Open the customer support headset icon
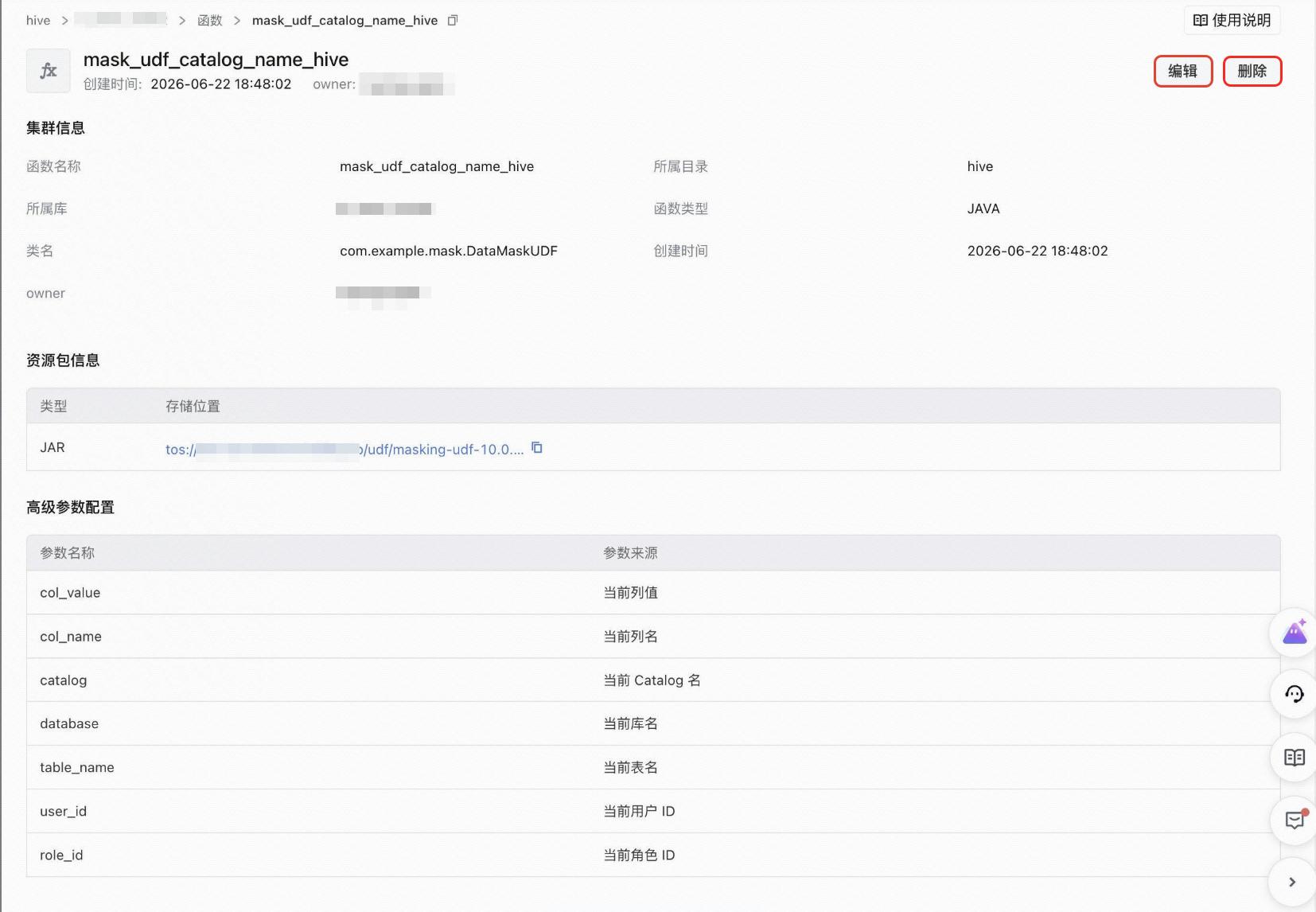This screenshot has width=1316, height=912. tap(1295, 694)
